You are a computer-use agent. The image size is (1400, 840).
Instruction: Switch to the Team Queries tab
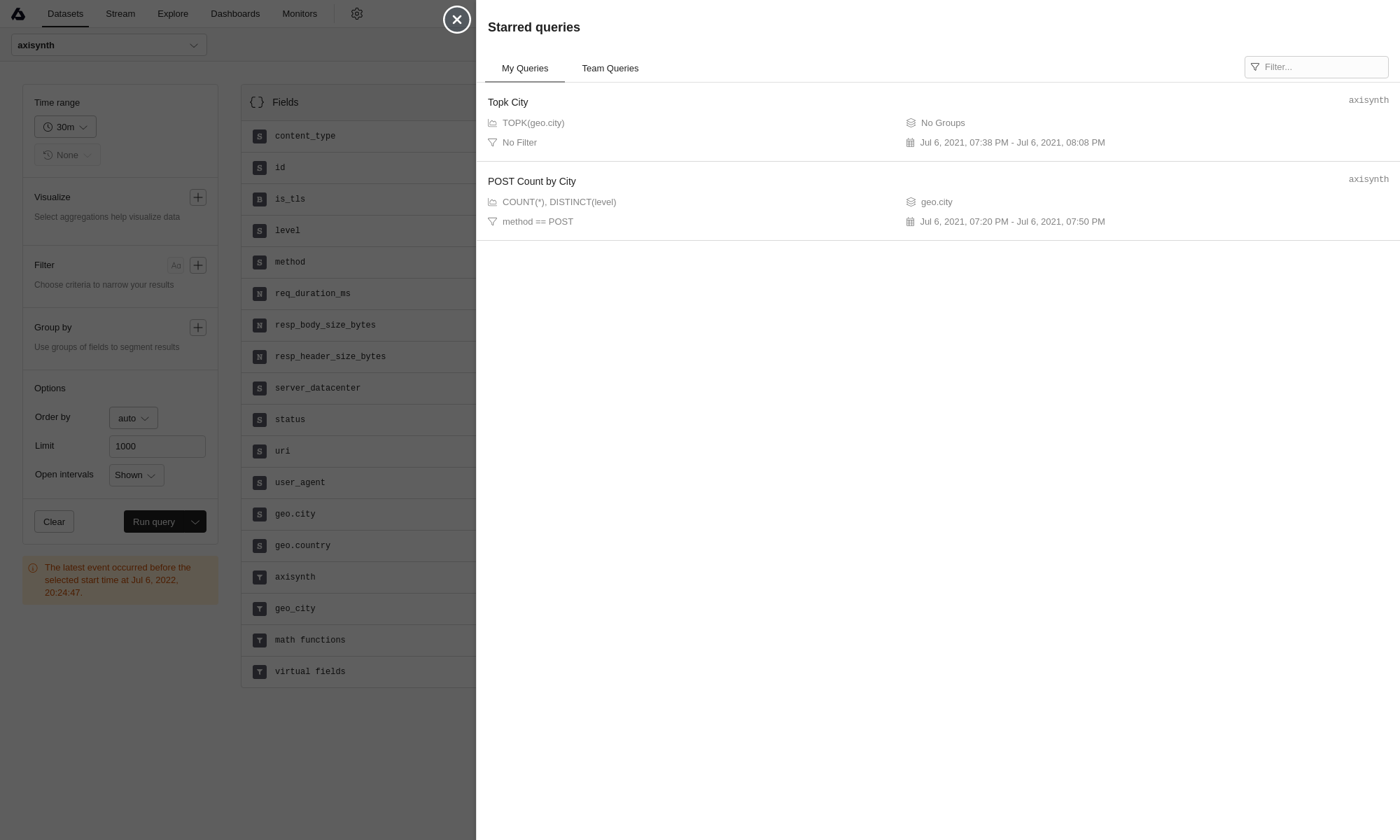click(x=610, y=69)
